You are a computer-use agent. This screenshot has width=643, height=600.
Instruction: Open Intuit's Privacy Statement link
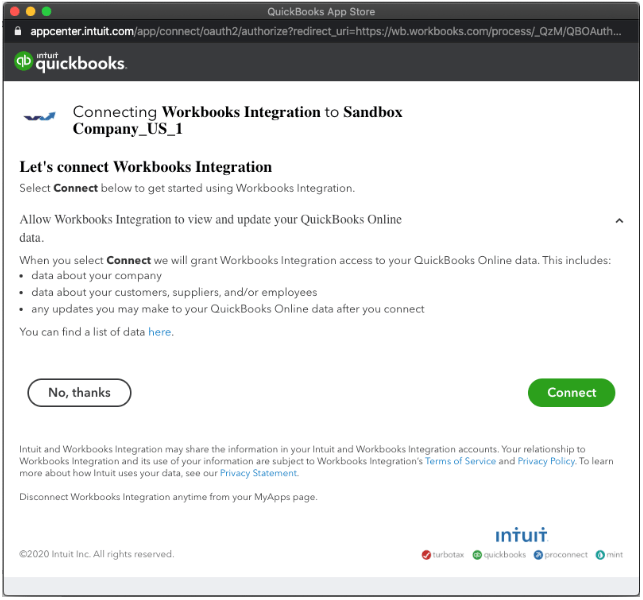(258, 473)
